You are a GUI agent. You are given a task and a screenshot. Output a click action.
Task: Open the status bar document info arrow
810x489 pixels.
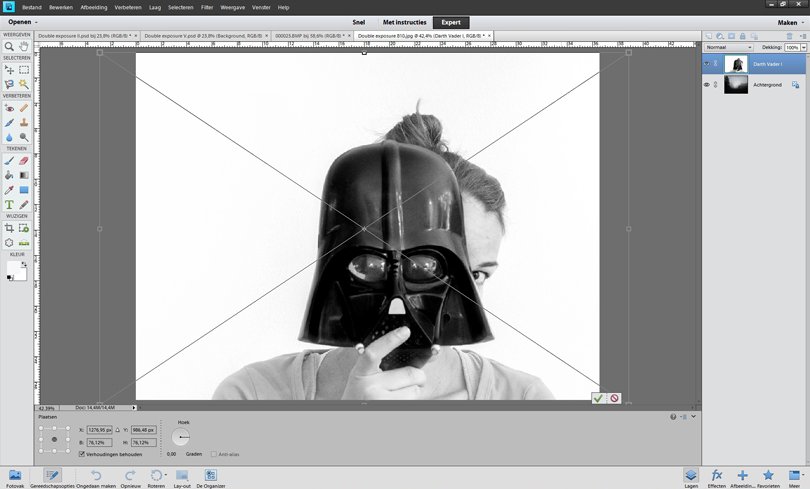134,408
